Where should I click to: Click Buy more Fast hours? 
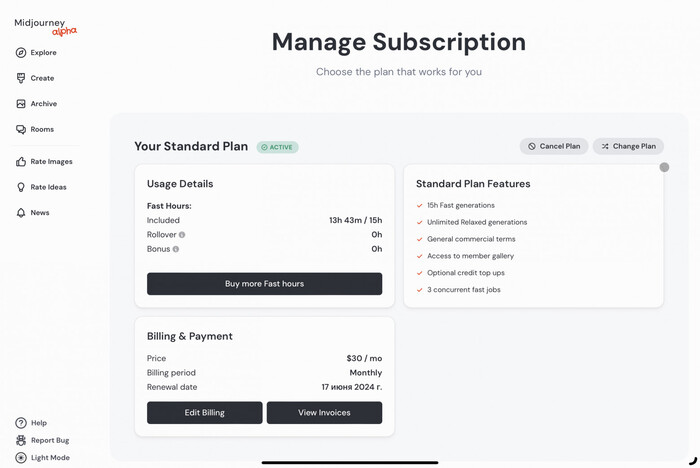(264, 284)
